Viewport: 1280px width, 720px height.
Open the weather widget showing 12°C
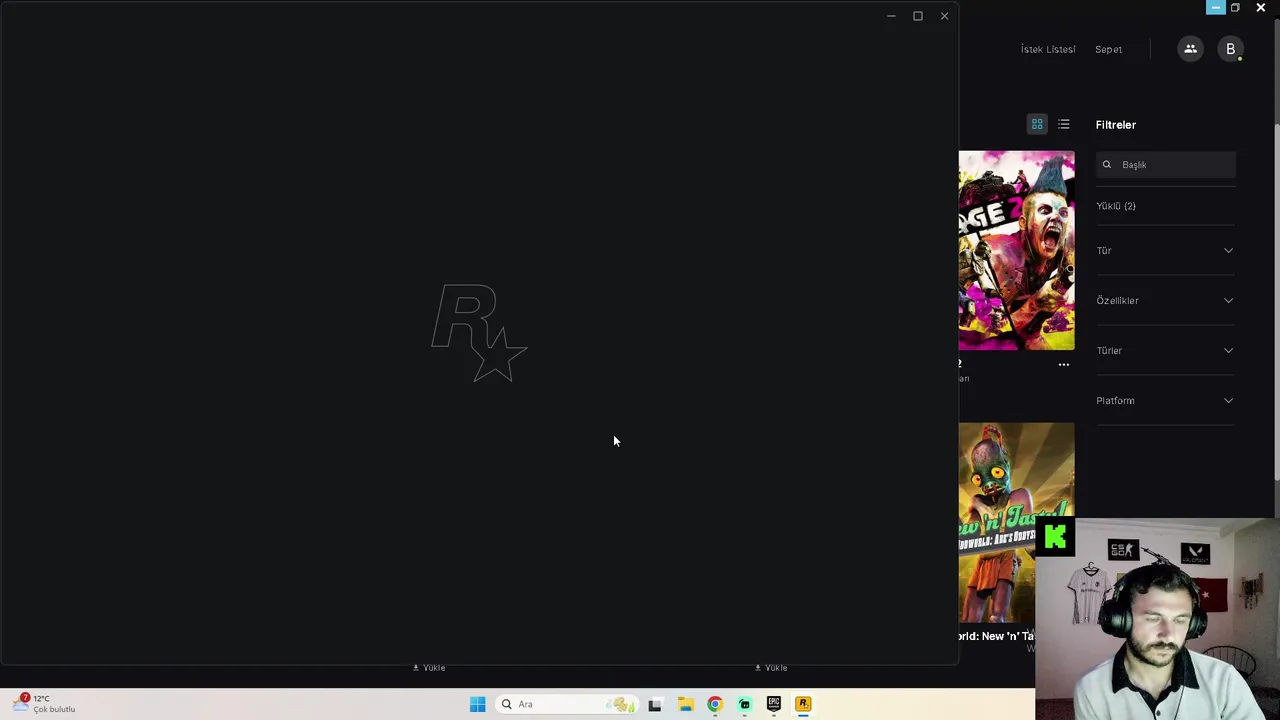pyautogui.click(x=45, y=704)
